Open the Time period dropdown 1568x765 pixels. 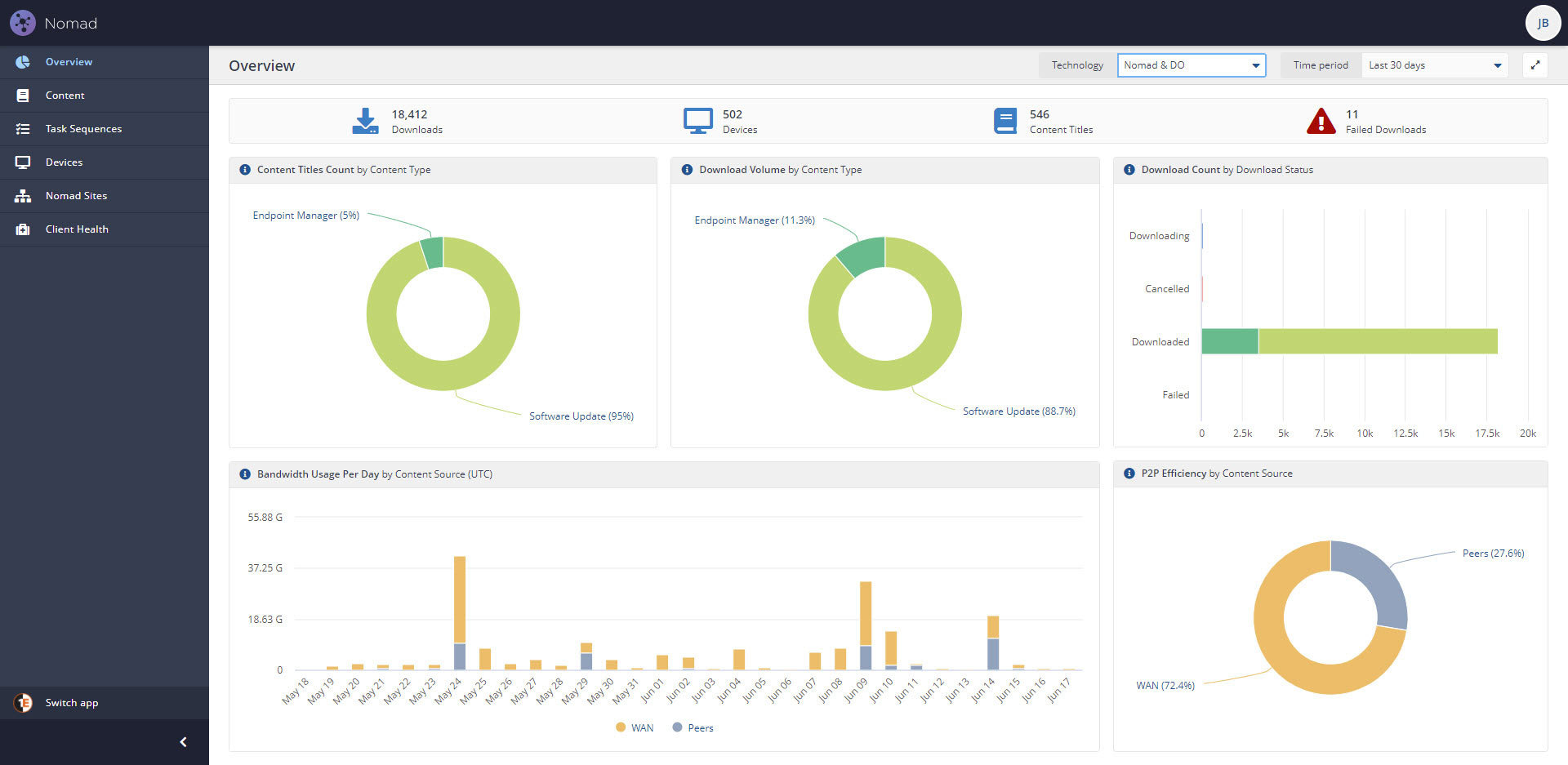pyautogui.click(x=1434, y=65)
